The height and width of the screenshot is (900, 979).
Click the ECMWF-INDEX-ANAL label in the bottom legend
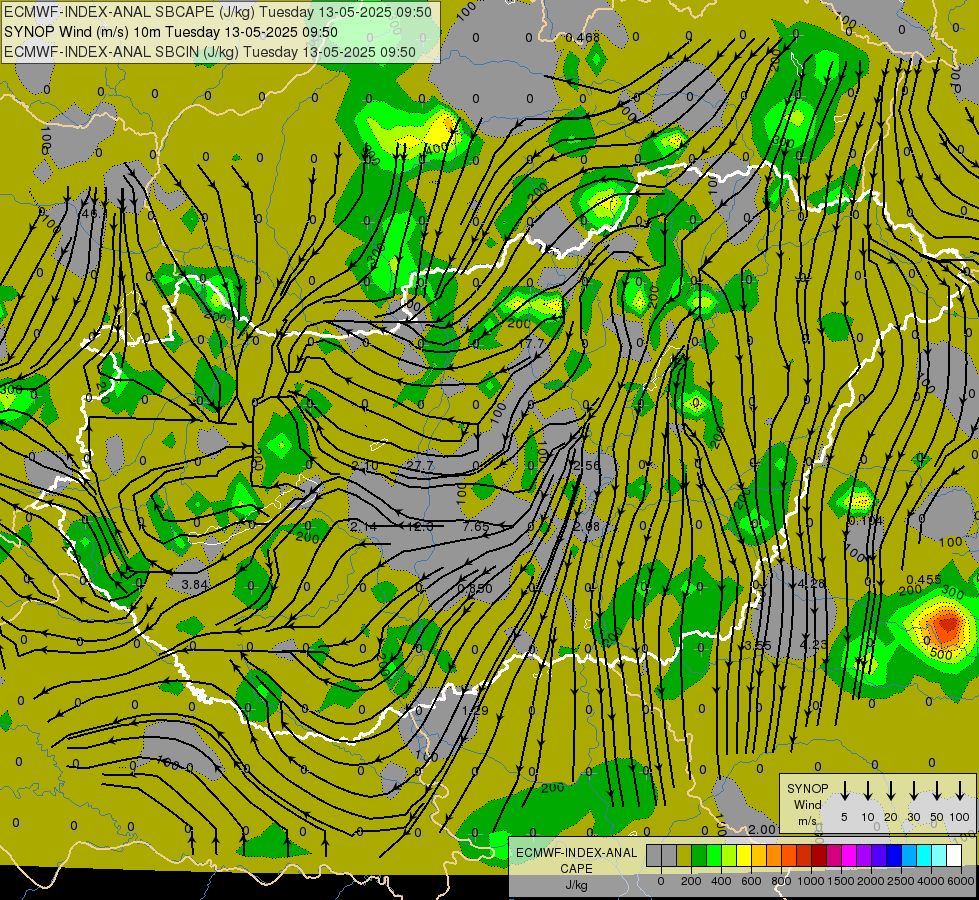576,853
